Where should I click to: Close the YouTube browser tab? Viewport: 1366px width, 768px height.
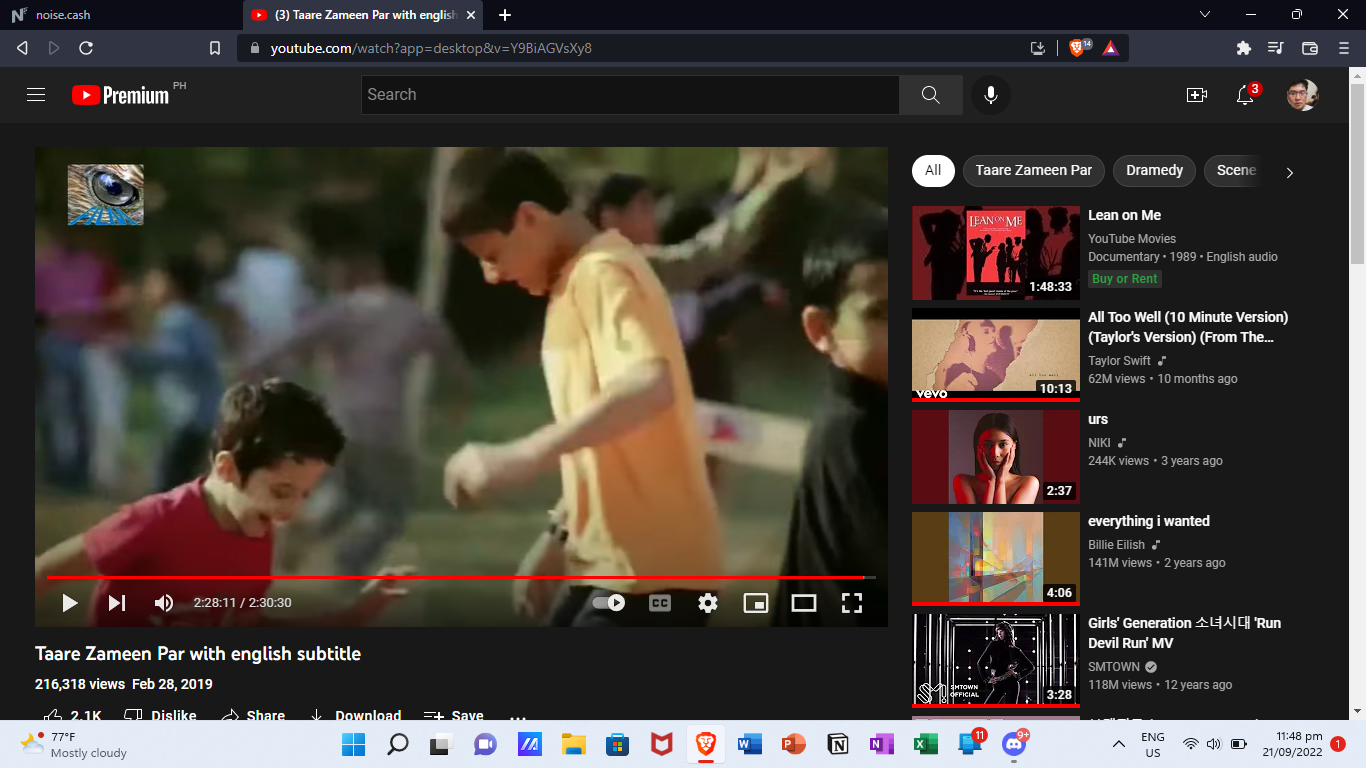[472, 15]
